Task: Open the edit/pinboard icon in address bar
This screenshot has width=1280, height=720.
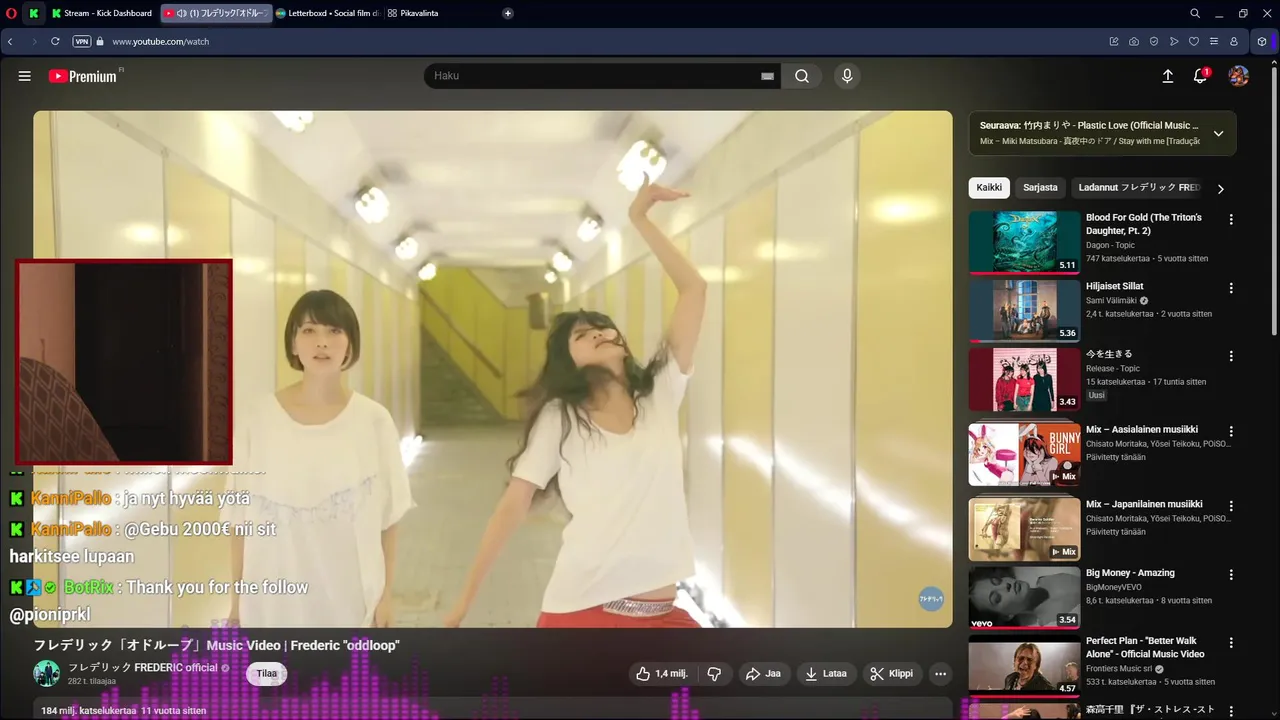Action: click(x=1114, y=42)
